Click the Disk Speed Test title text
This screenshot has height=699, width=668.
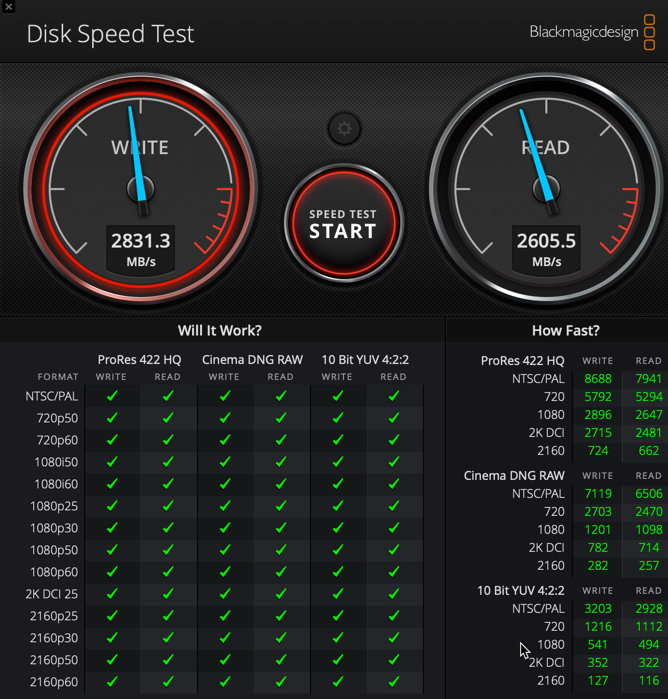(x=110, y=34)
